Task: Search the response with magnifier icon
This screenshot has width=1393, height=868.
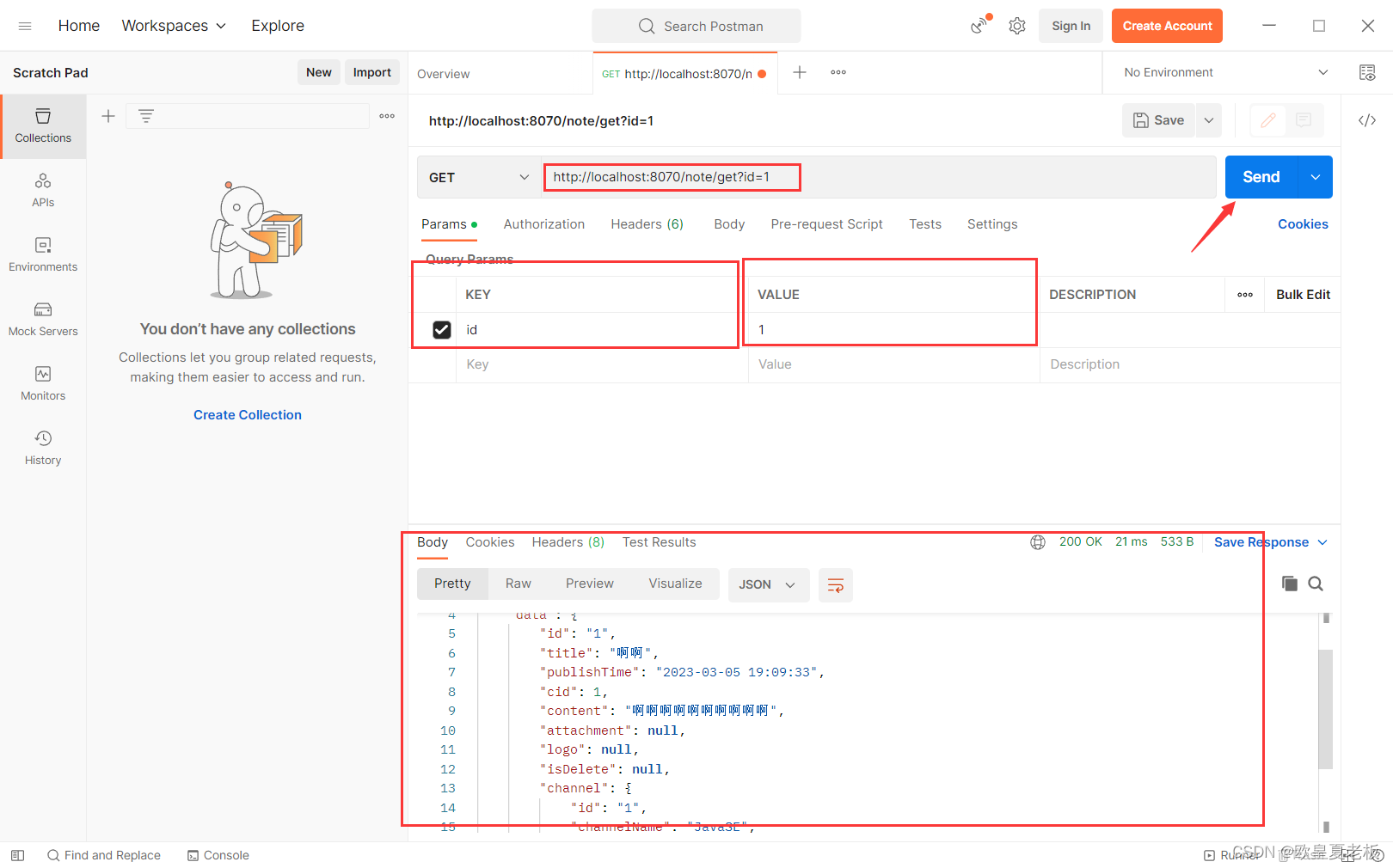Action: click(x=1316, y=584)
